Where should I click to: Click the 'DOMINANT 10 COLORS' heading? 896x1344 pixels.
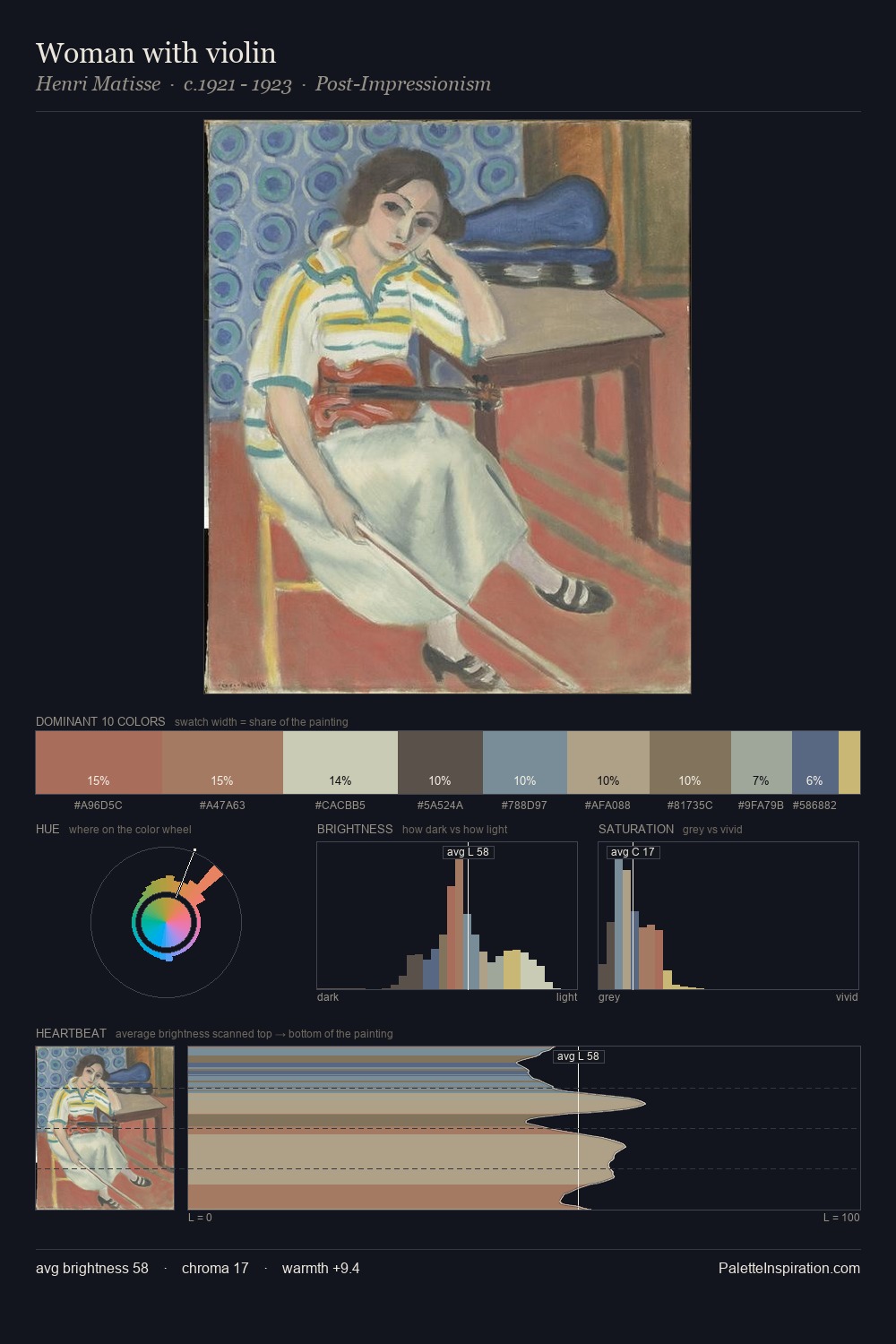[100, 721]
